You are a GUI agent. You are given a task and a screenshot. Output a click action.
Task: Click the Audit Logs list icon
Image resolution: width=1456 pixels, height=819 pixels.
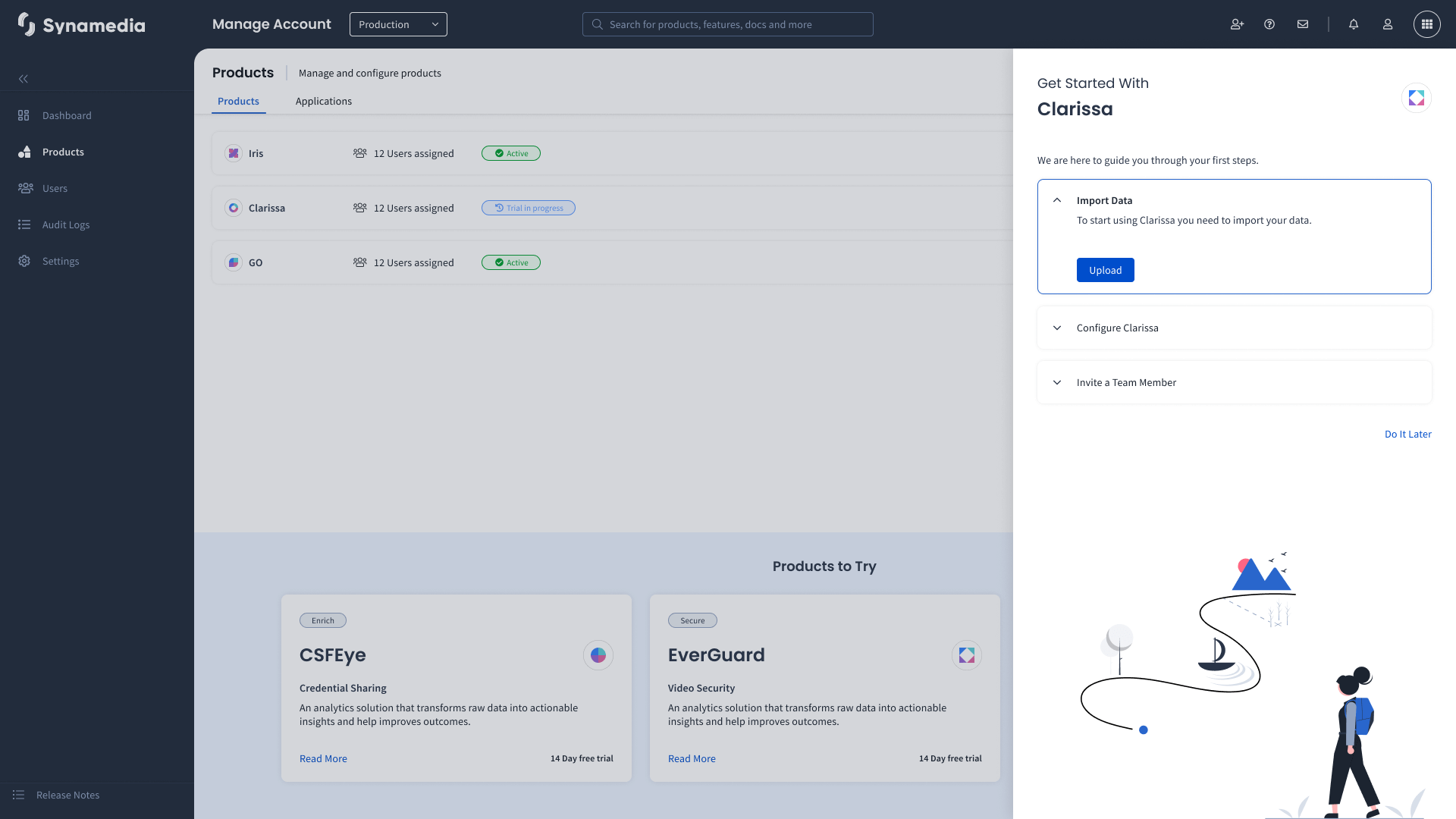24,224
